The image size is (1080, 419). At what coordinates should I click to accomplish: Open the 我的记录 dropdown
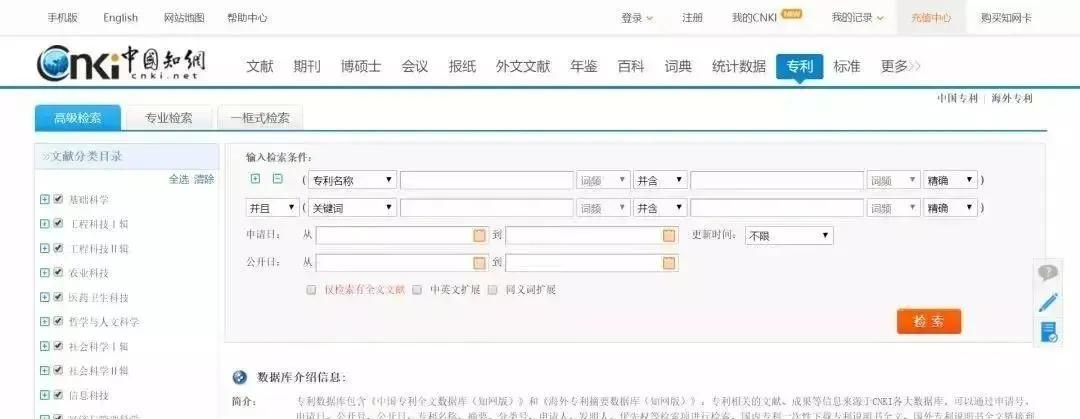(x=857, y=18)
